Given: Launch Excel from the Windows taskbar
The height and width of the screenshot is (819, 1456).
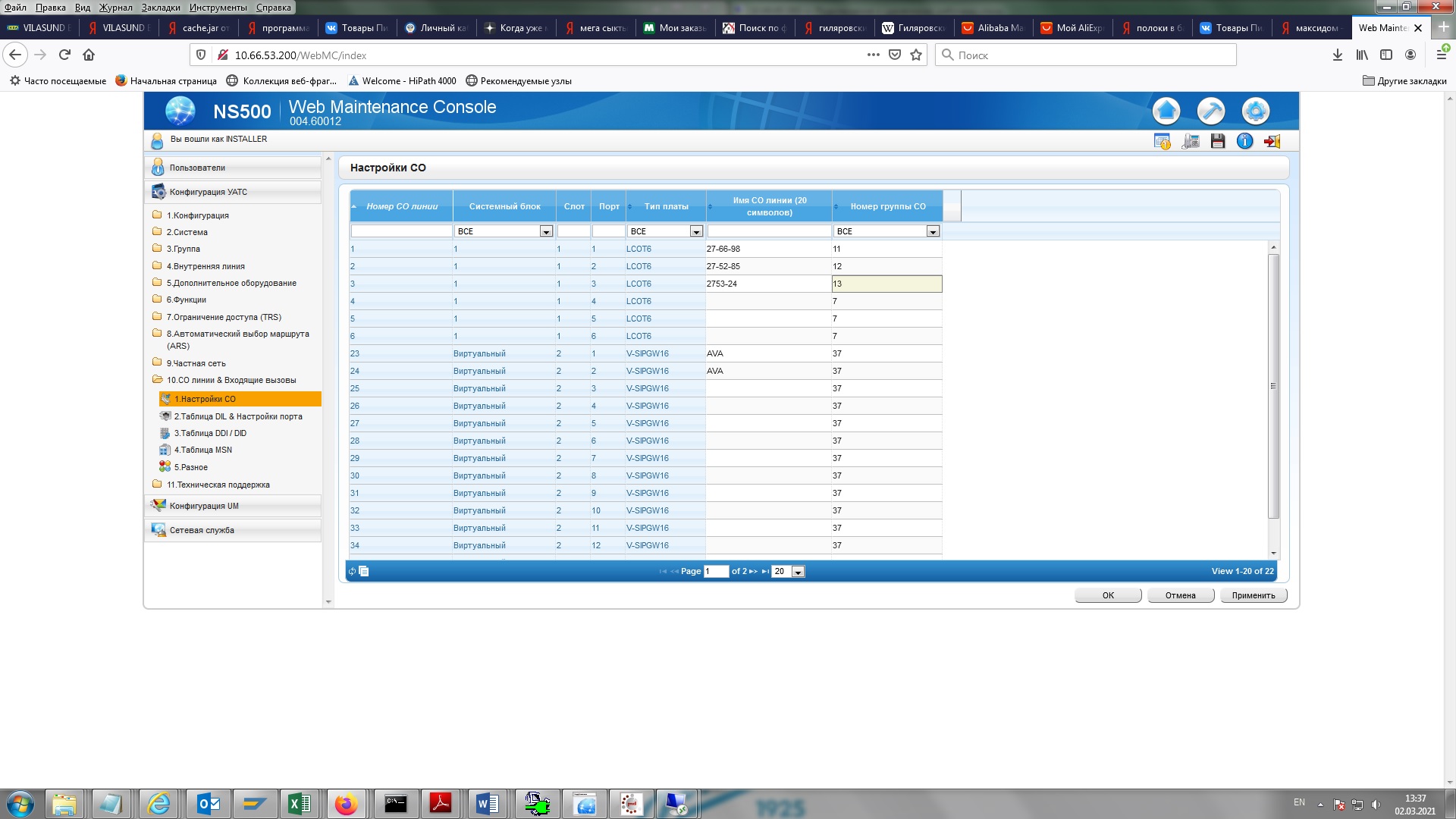Looking at the screenshot, I should pyautogui.click(x=300, y=804).
